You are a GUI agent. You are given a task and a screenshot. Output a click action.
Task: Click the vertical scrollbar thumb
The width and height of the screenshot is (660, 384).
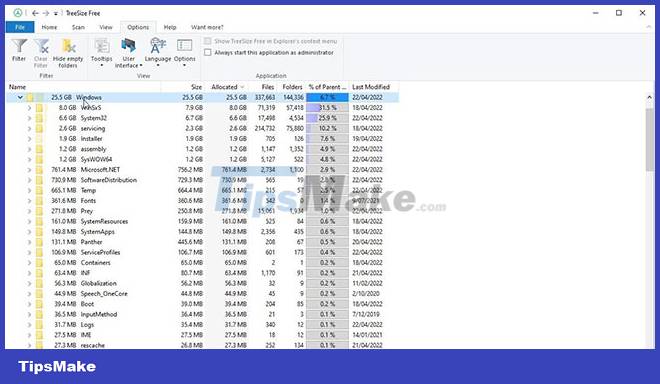[649, 139]
